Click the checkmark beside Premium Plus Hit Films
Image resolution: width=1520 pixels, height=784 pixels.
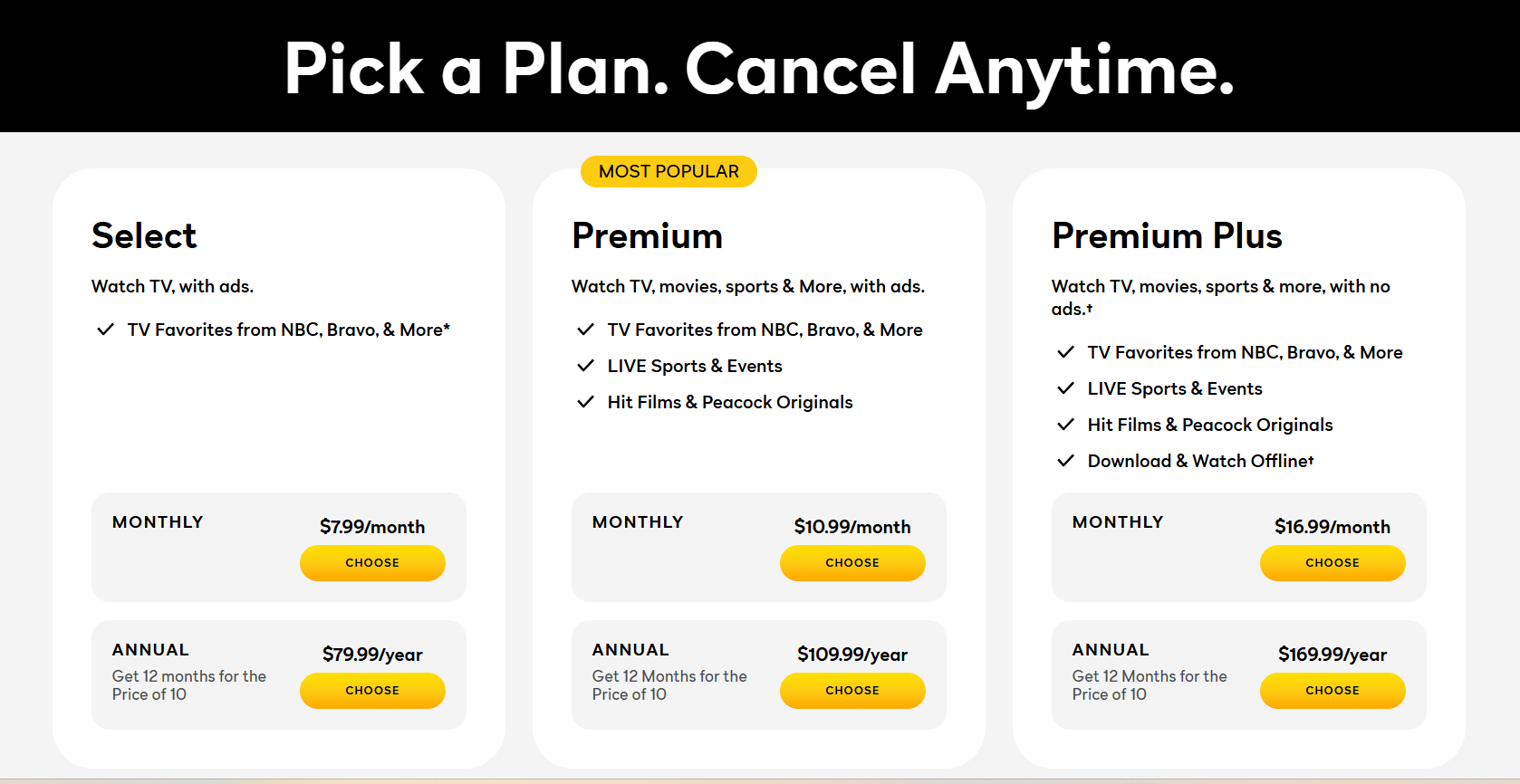click(1065, 425)
